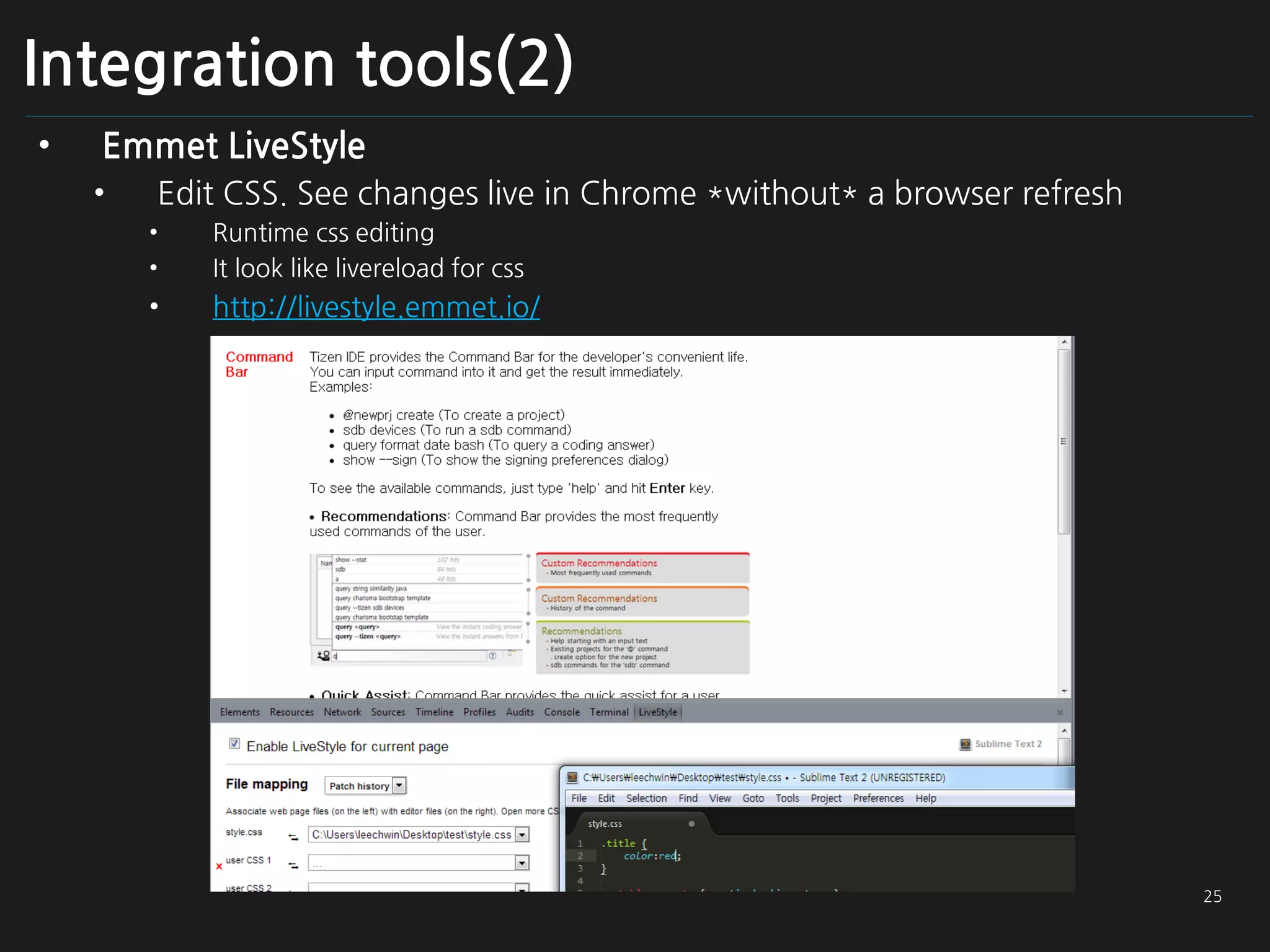Open the Patch history dropdown
The width and height of the screenshot is (1270, 952).
click(365, 786)
